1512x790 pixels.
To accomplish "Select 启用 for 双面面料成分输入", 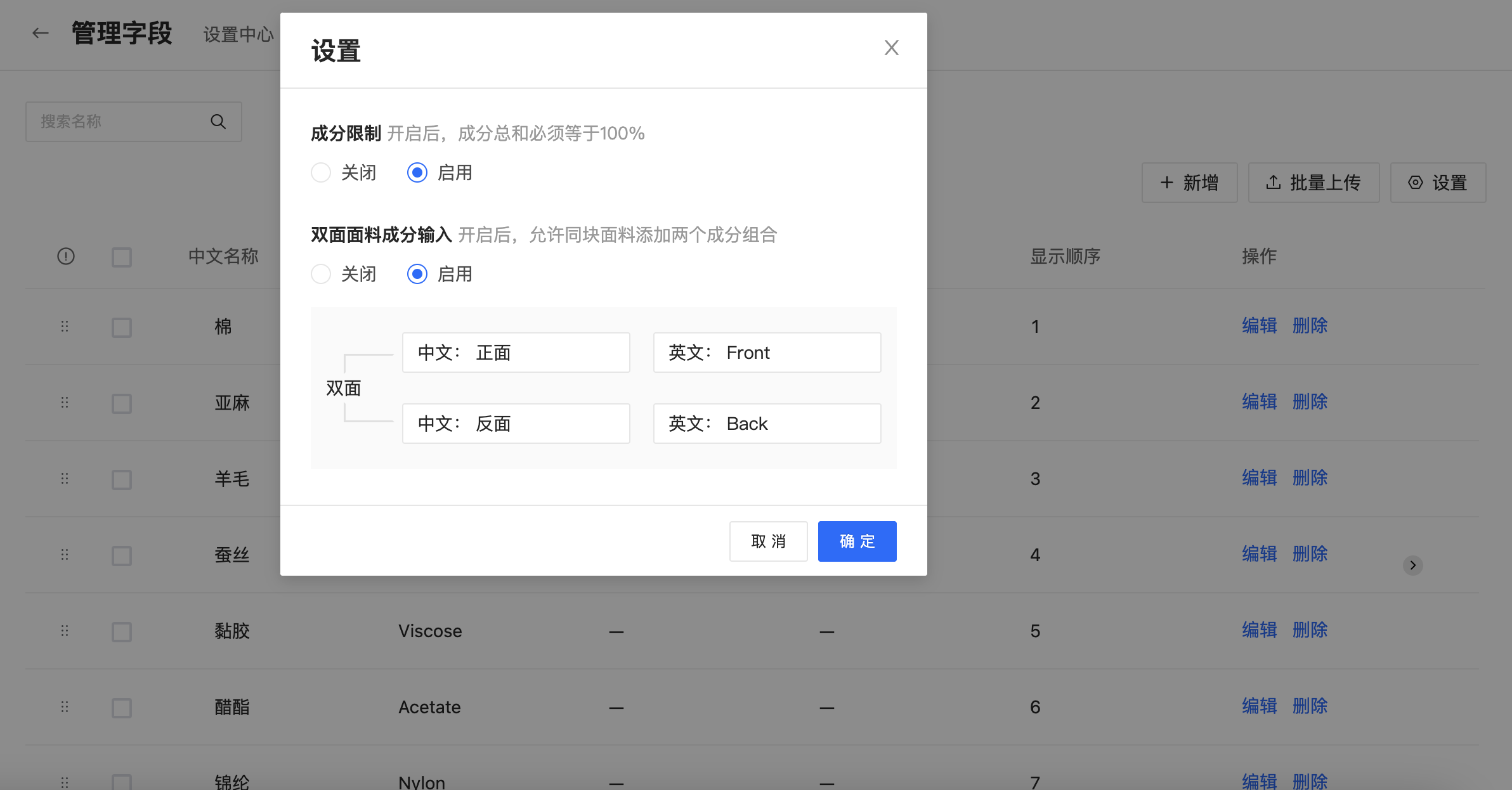I will (417, 274).
